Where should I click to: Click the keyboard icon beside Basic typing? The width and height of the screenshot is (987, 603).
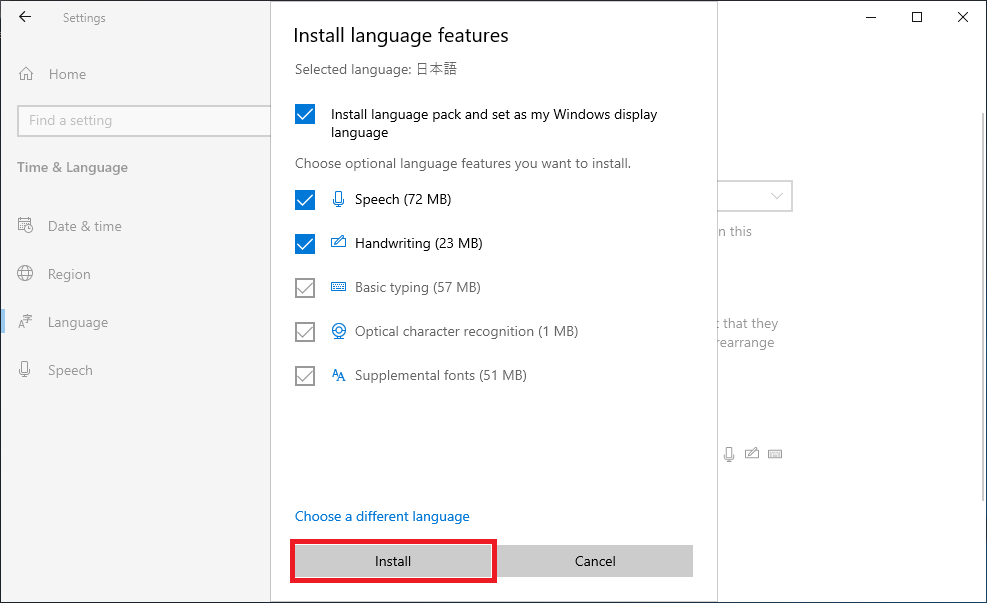pyautogui.click(x=339, y=287)
